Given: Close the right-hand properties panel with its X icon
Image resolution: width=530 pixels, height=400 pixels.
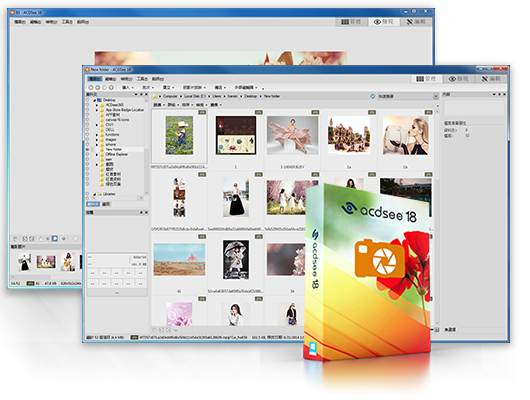Looking at the screenshot, I should coord(504,94).
